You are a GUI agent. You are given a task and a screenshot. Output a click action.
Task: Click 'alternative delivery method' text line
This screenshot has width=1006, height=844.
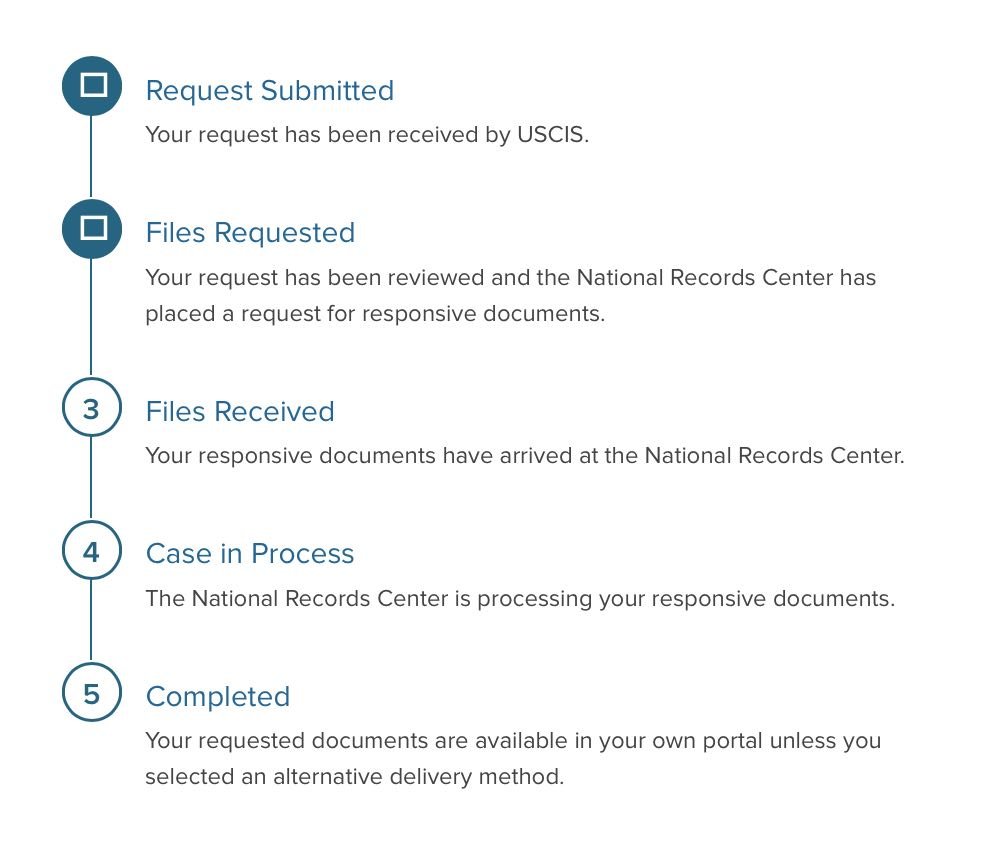tap(354, 777)
